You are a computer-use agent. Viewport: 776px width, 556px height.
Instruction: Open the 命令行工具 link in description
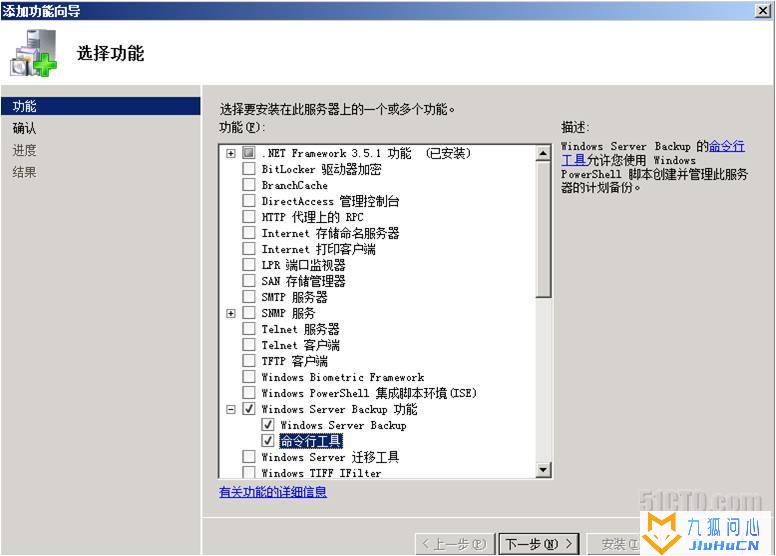coord(727,146)
